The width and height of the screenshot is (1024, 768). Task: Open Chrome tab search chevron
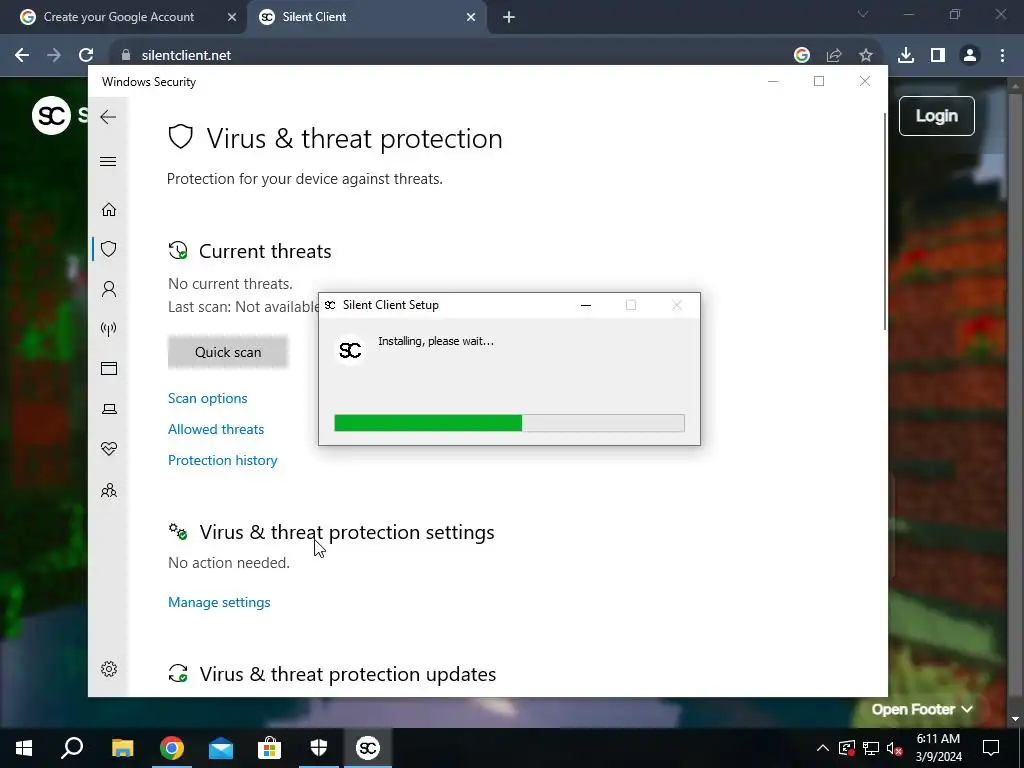coord(863,14)
